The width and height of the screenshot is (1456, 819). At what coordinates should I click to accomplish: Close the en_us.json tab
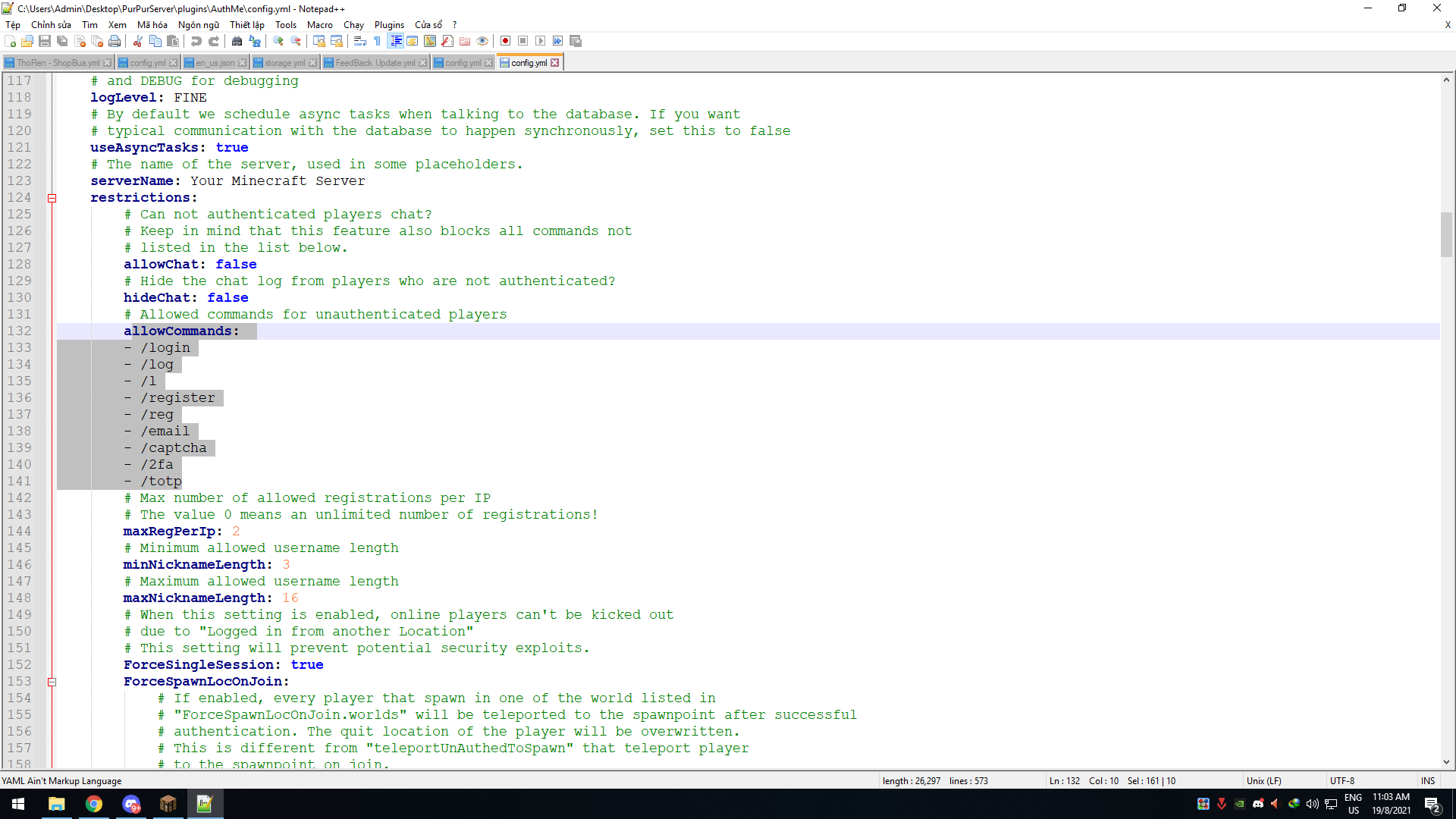click(243, 63)
